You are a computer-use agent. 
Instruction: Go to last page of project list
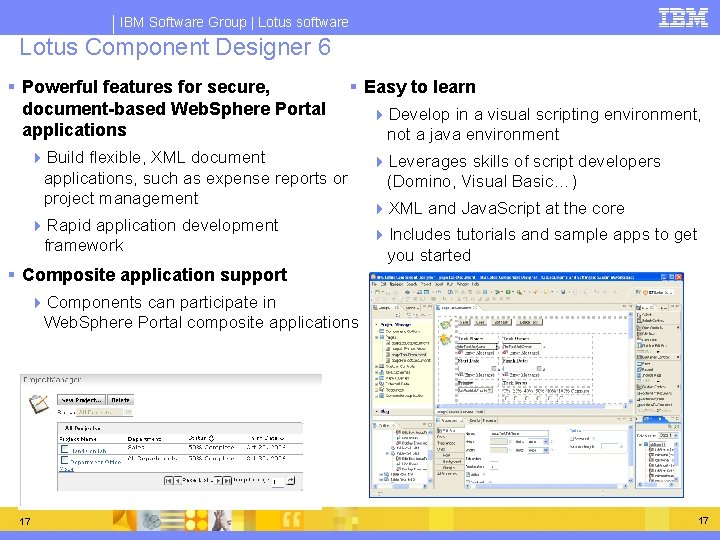click(x=227, y=481)
